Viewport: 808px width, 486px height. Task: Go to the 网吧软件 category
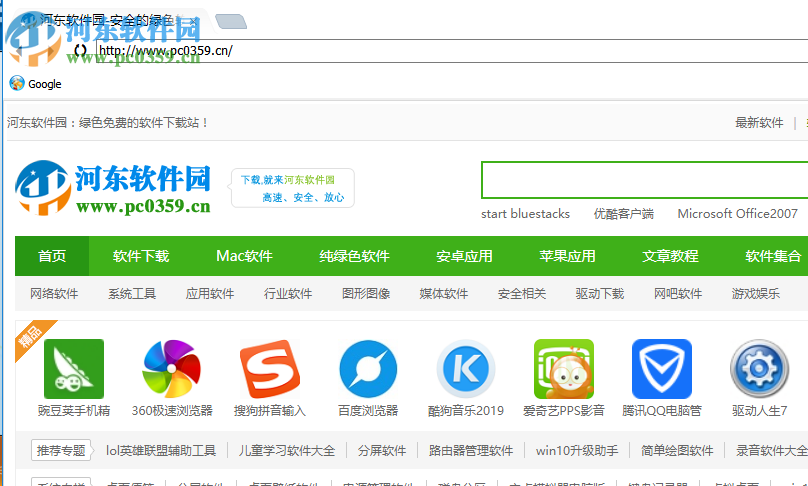[678, 294]
